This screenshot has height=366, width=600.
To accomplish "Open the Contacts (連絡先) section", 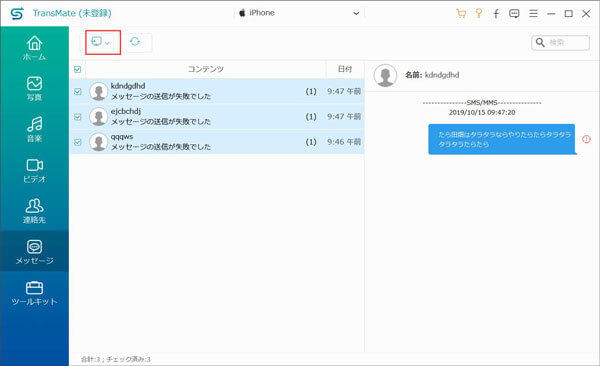I will (34, 211).
